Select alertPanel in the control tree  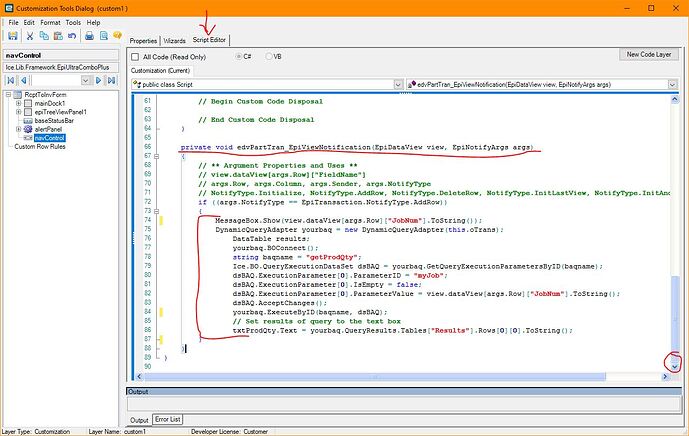click(49, 129)
